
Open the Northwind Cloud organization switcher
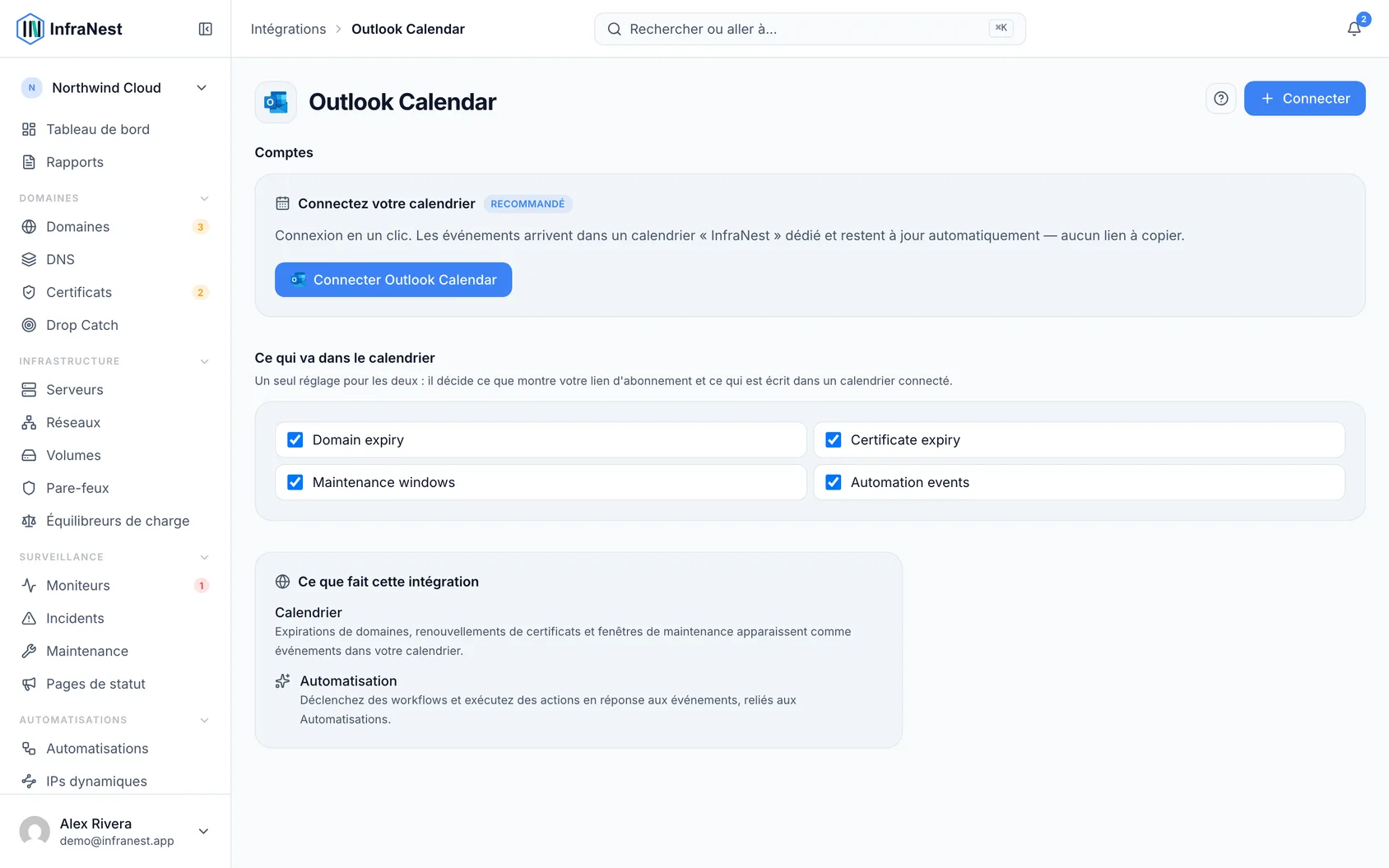tap(115, 88)
